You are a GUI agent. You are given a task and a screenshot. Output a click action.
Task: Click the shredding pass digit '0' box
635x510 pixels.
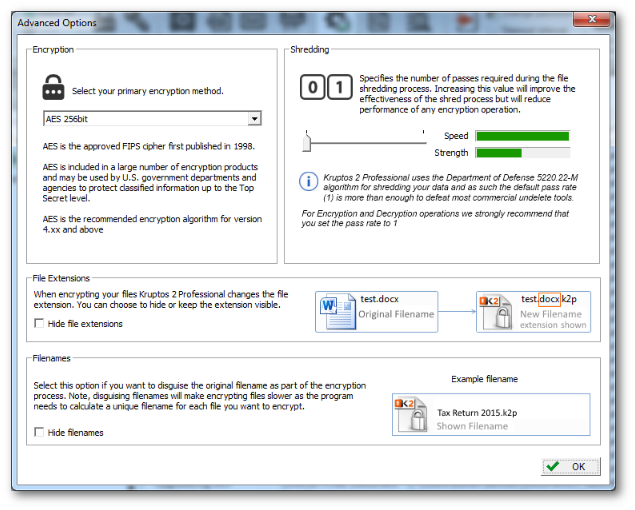[x=312, y=87]
